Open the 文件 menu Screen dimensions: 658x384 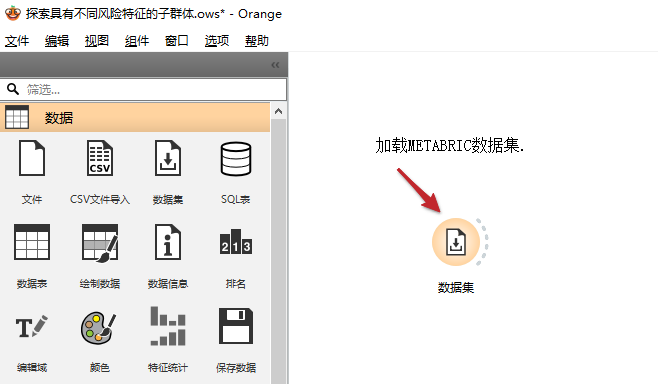(17, 41)
